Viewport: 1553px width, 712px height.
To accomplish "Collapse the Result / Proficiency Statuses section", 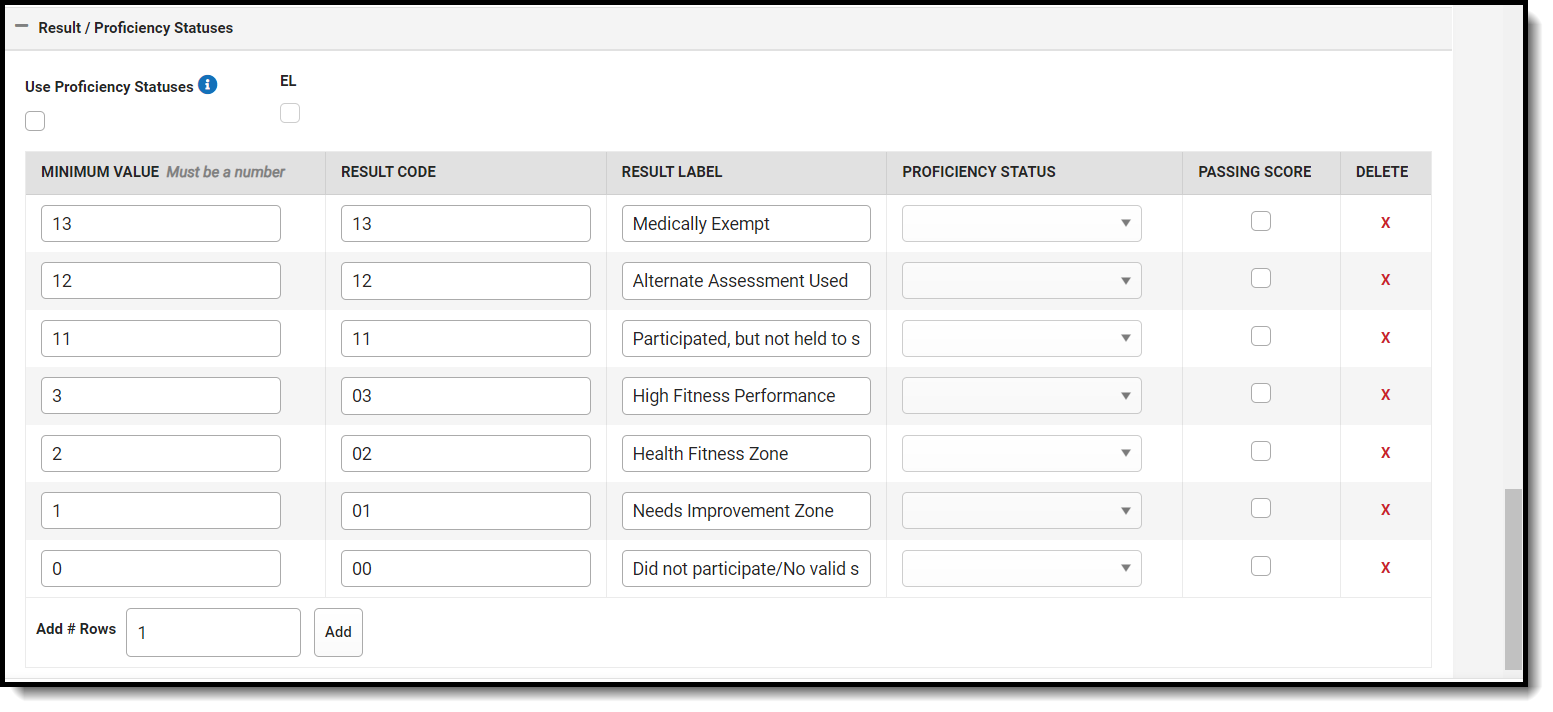I will tap(22, 27).
